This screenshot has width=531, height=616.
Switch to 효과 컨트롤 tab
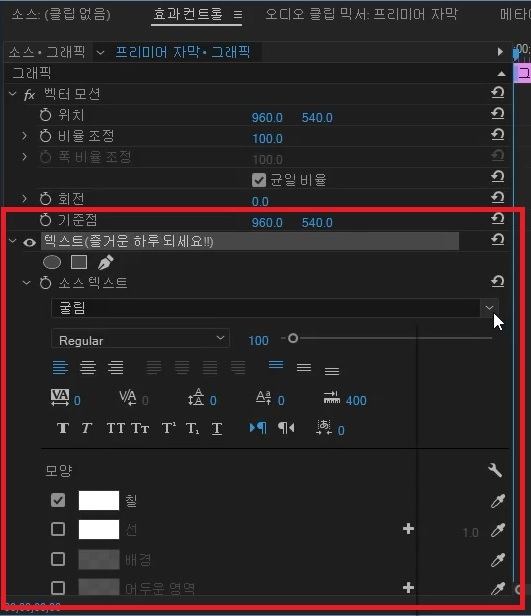click(x=188, y=14)
